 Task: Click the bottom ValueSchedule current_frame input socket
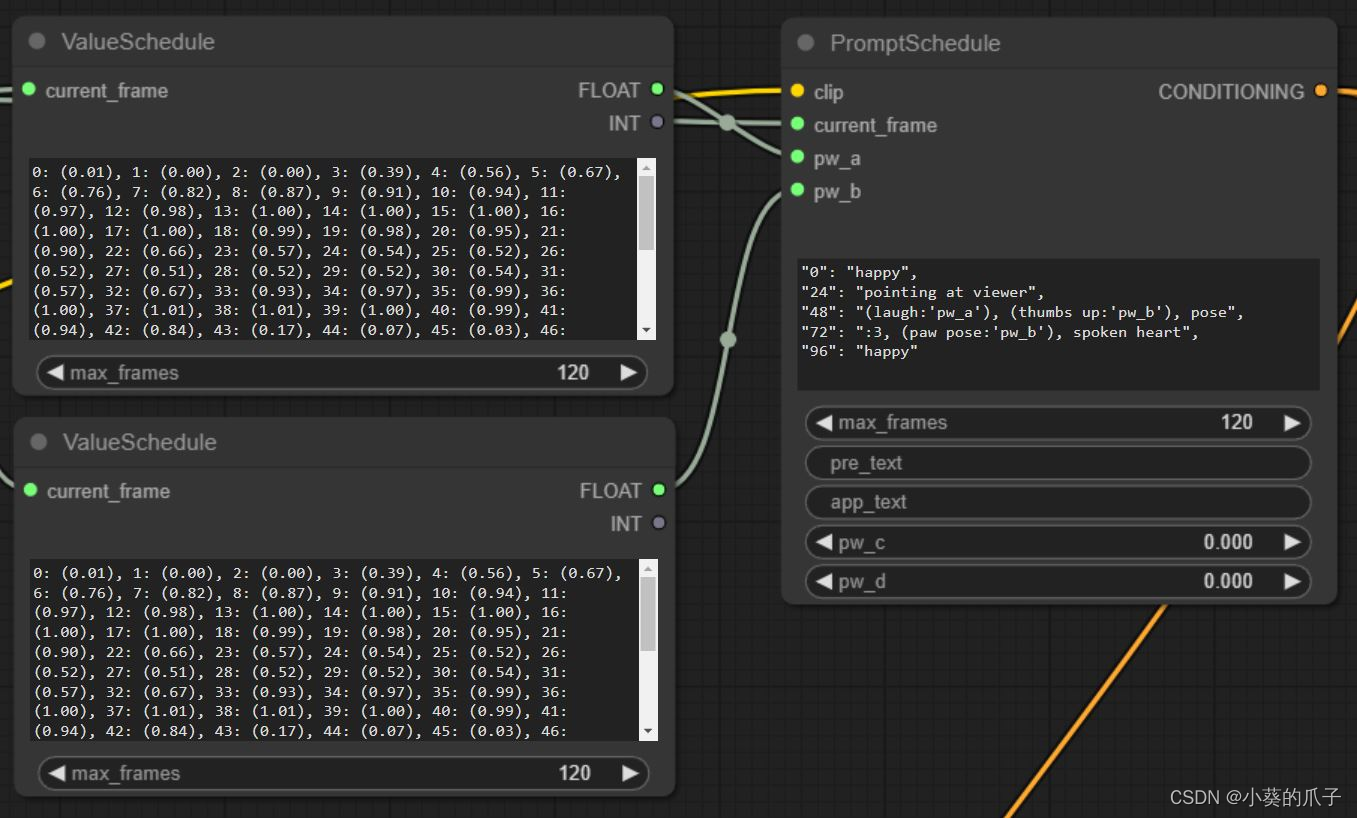tap(30, 490)
